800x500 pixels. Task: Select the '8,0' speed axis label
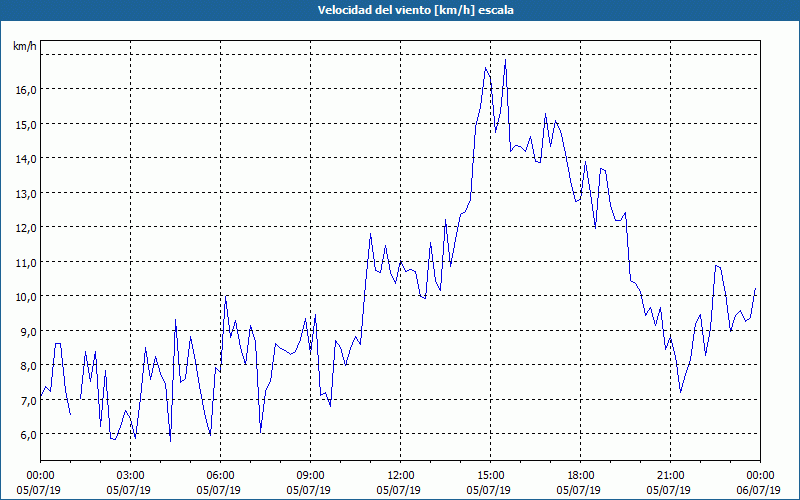coord(28,366)
